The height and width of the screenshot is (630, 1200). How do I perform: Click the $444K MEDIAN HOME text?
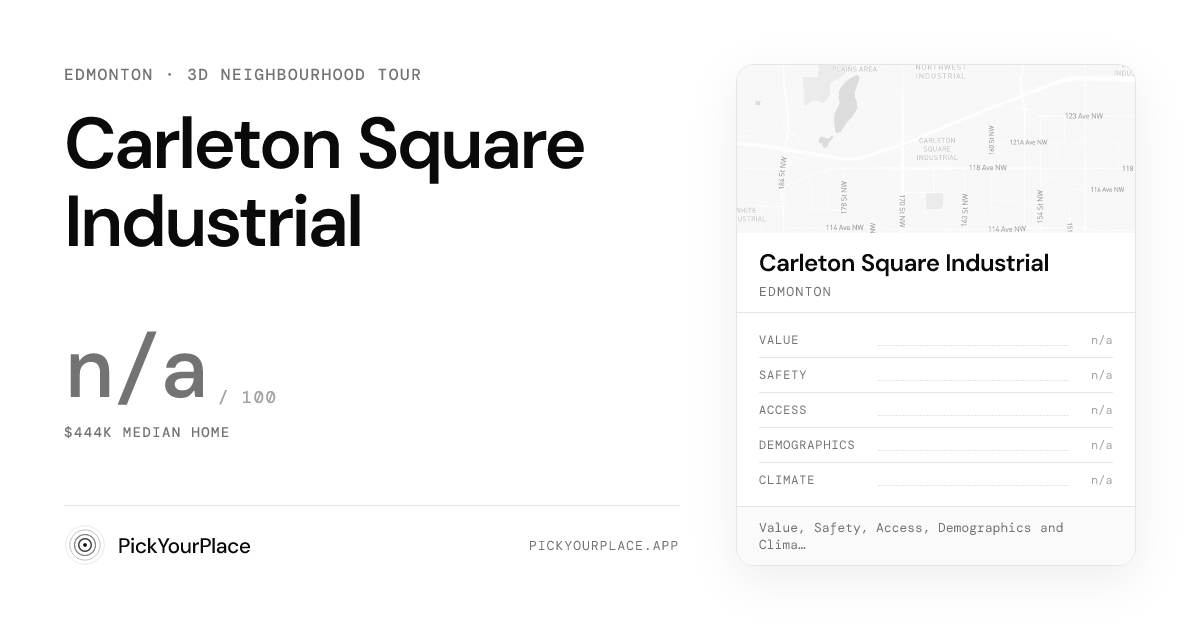point(147,432)
